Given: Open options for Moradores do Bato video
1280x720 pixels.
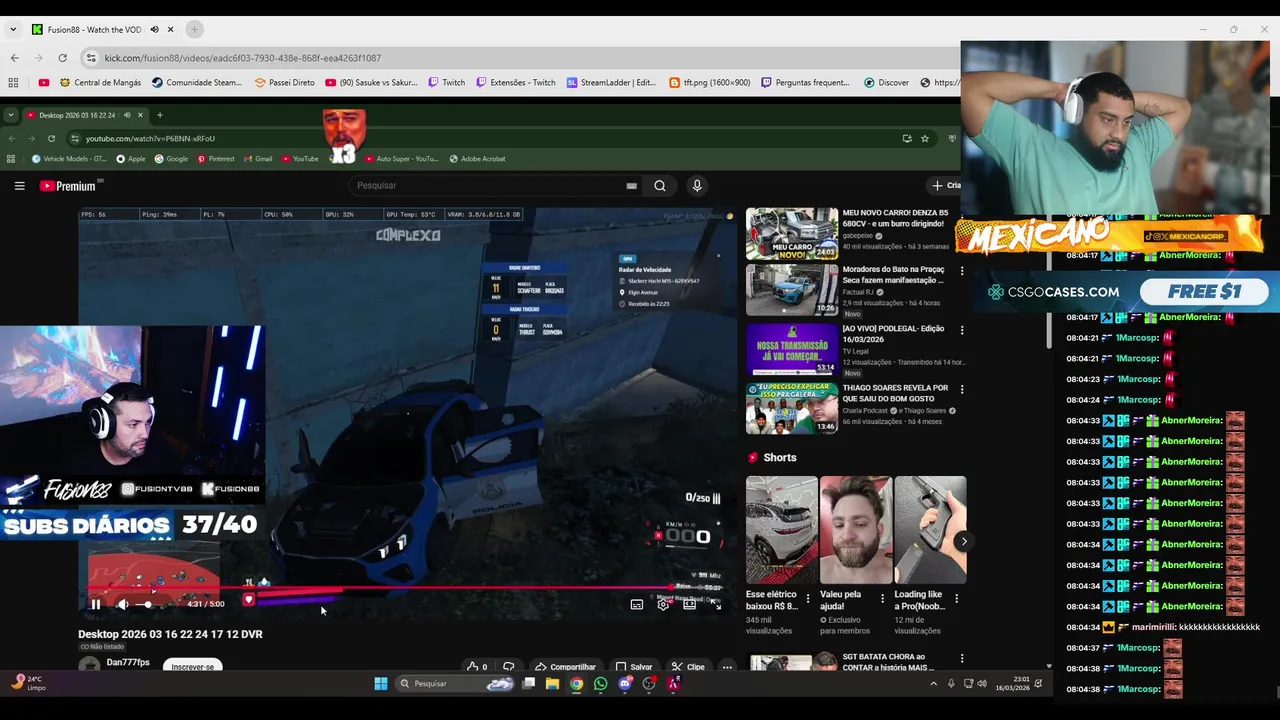Looking at the screenshot, I should coord(962,271).
